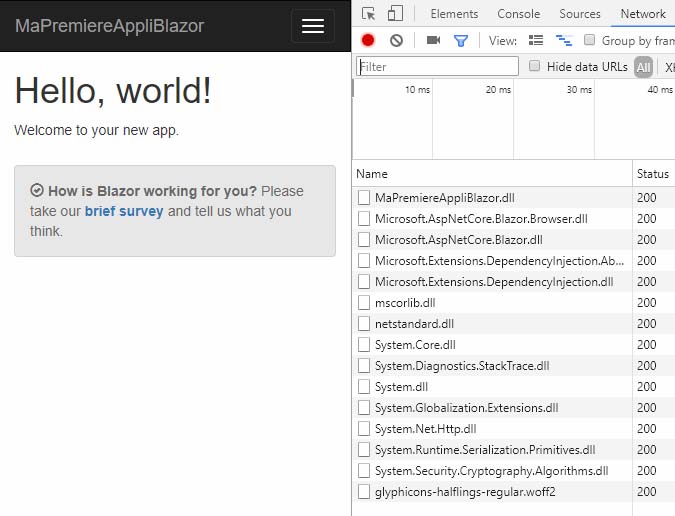
Task: Click file icon beside glyphicons-halflings-regular.woff2
Action: [364, 491]
